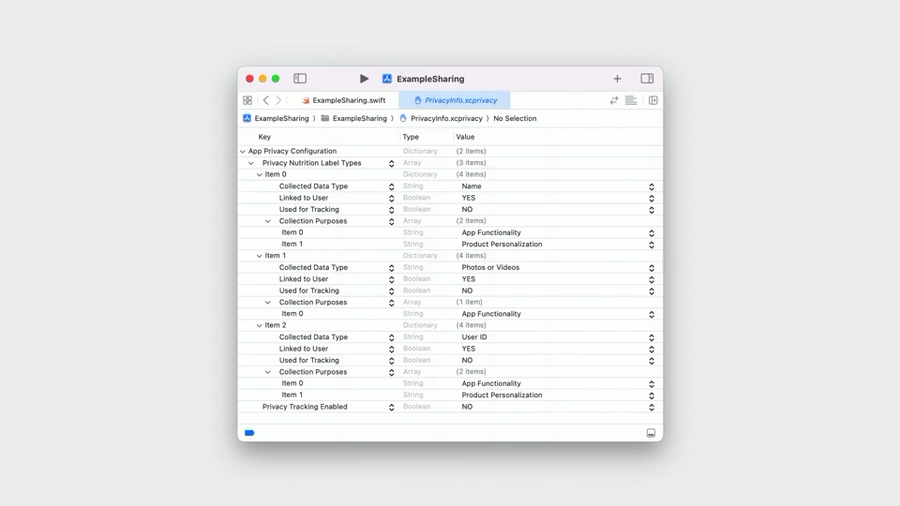This screenshot has width=900, height=506.
Task: Toggle the navigator sidebar icon
Action: click(300, 79)
